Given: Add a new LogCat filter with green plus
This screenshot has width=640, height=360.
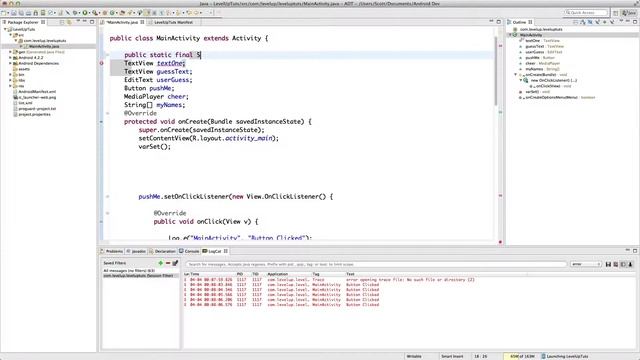Looking at the screenshot, I should 160,263.
